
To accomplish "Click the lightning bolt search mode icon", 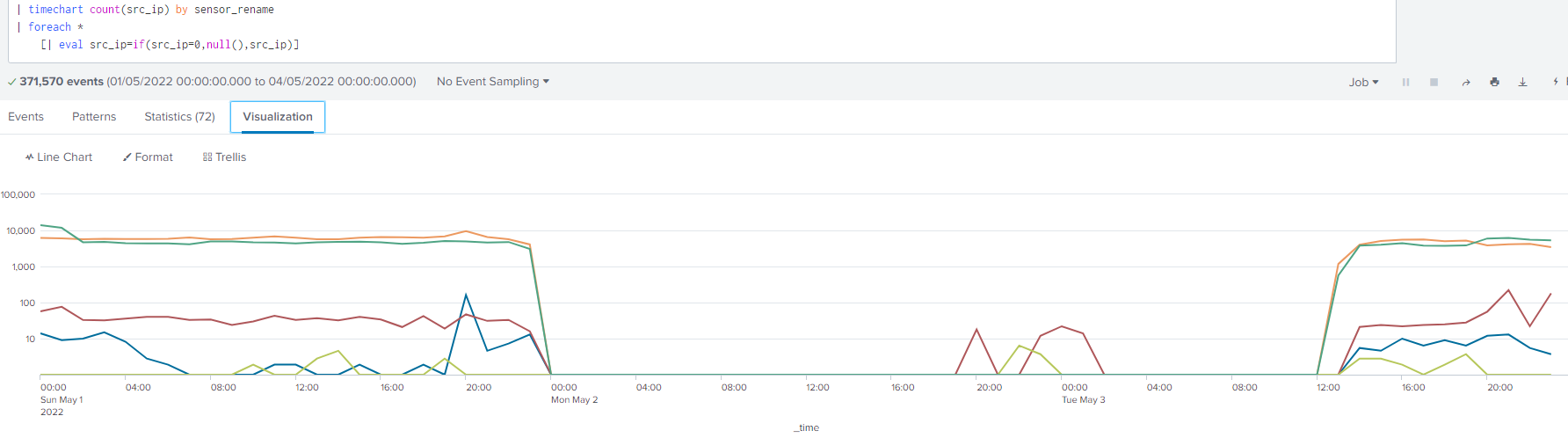I will tap(1555, 82).
